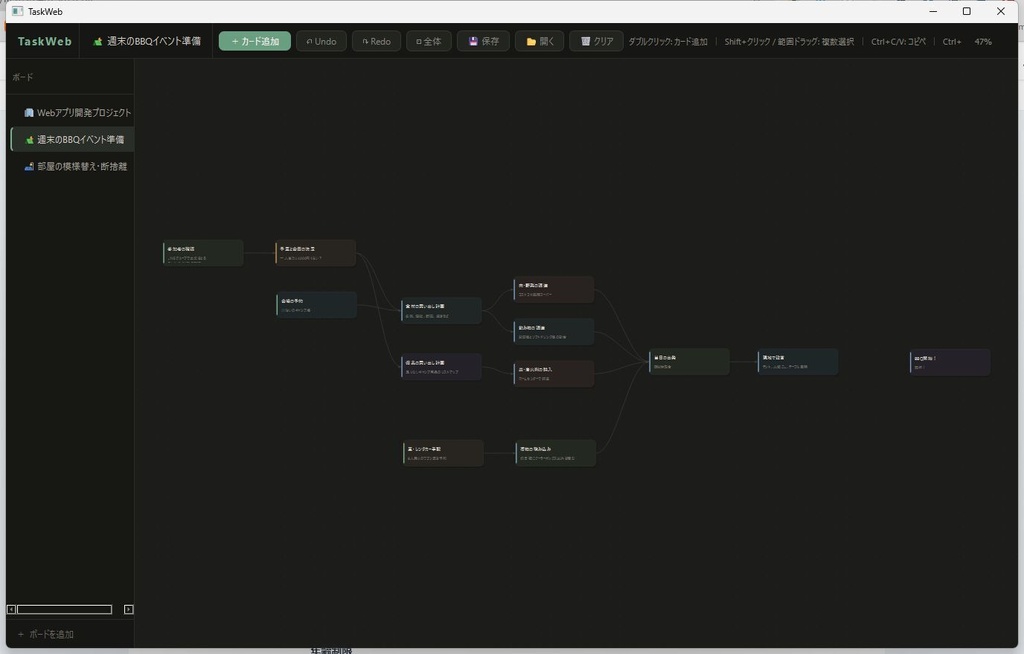Click the sidebar scrollbar right arrow

pos(129,610)
